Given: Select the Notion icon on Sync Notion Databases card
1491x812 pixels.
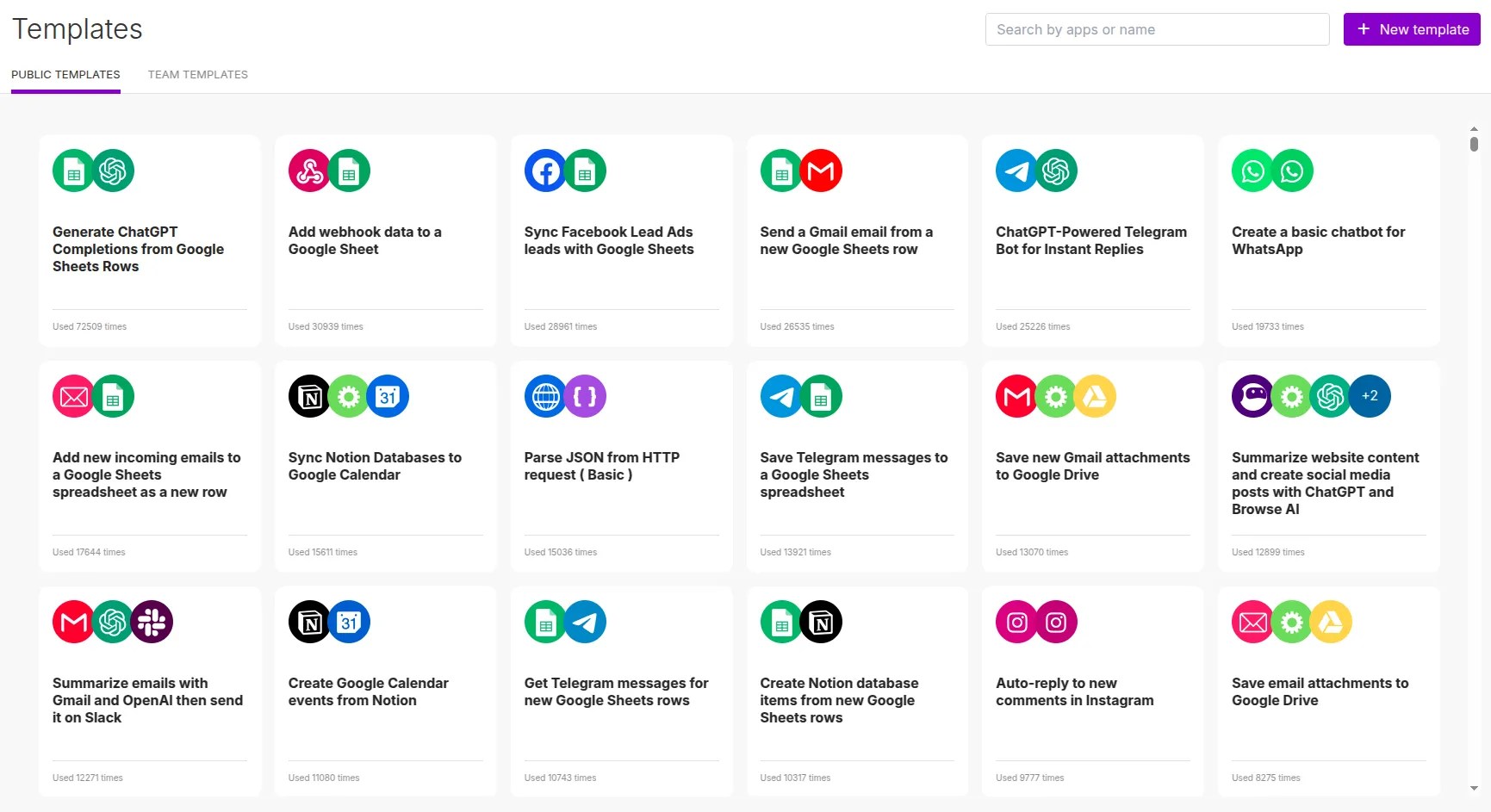Looking at the screenshot, I should (309, 396).
